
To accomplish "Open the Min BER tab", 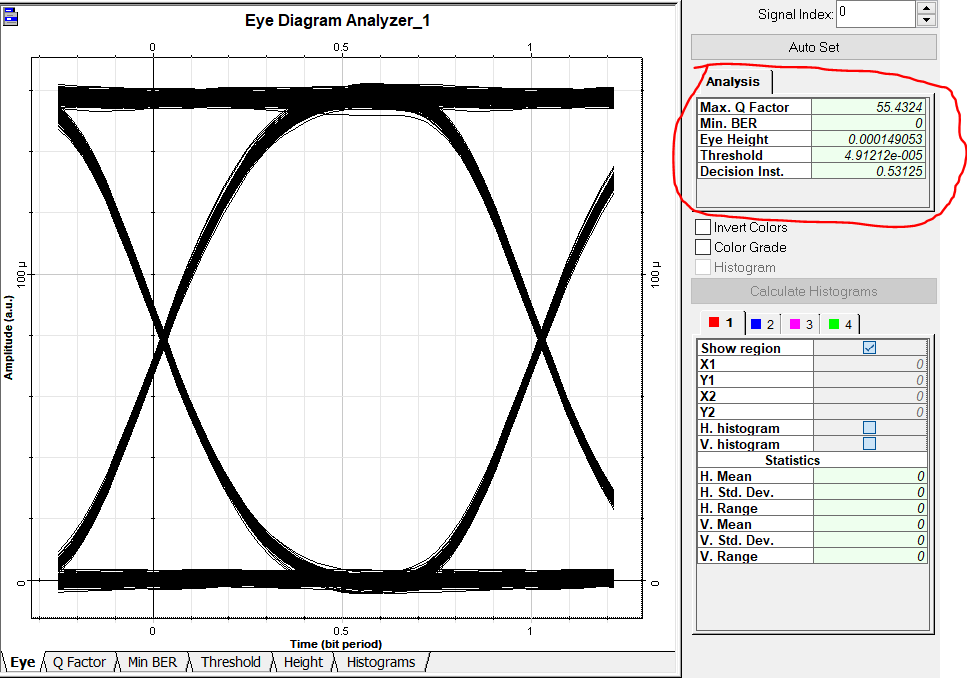I will 152,662.
